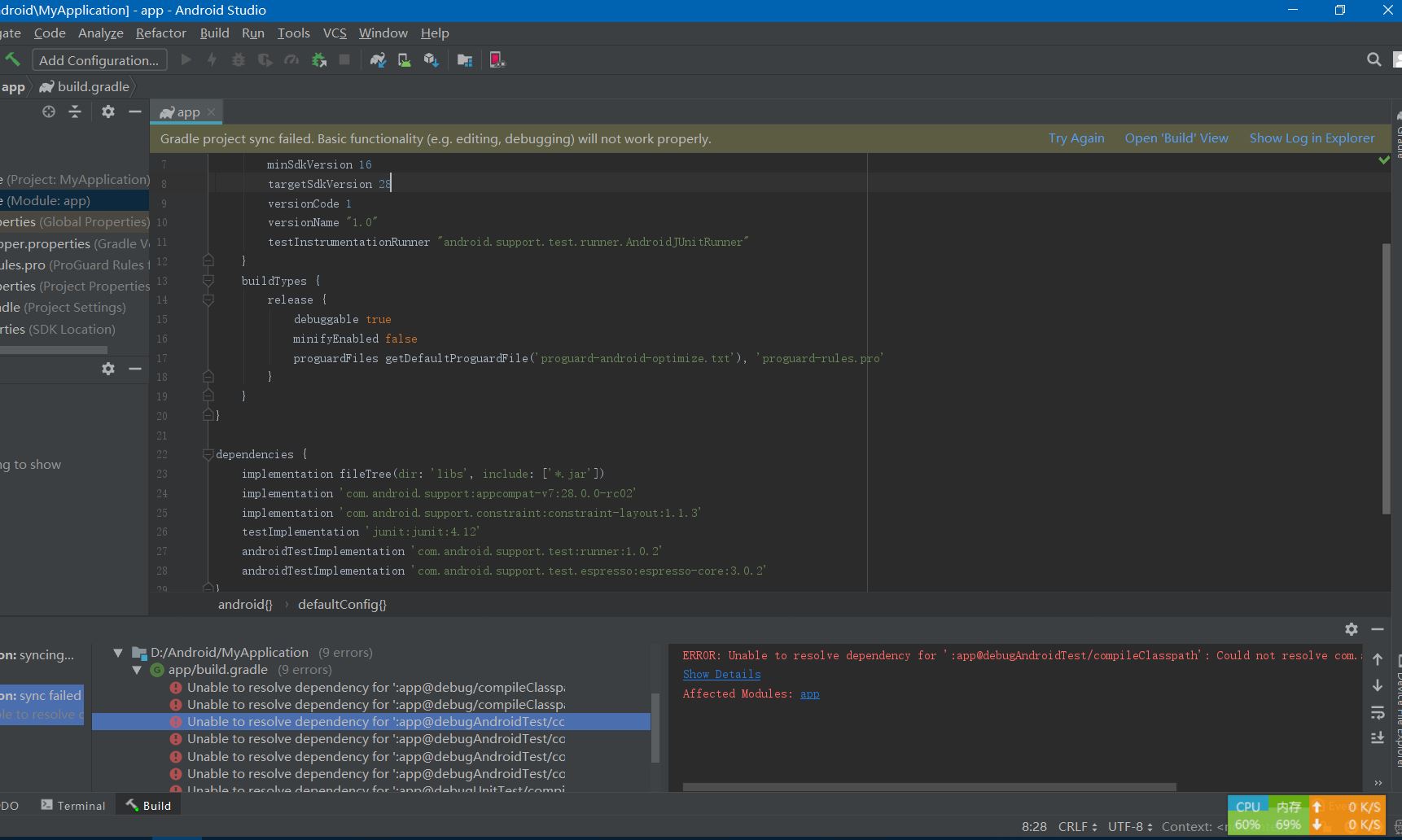Select the first compileClasspath error row
This screenshot has height=840, width=1402.
[371, 688]
